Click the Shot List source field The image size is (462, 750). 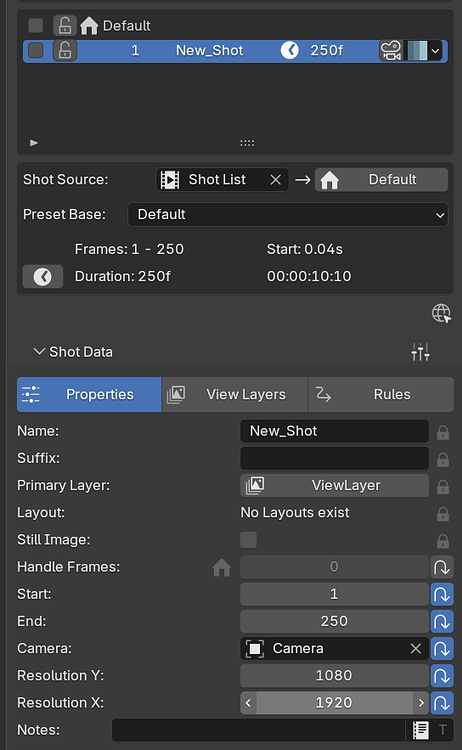tap(222, 180)
